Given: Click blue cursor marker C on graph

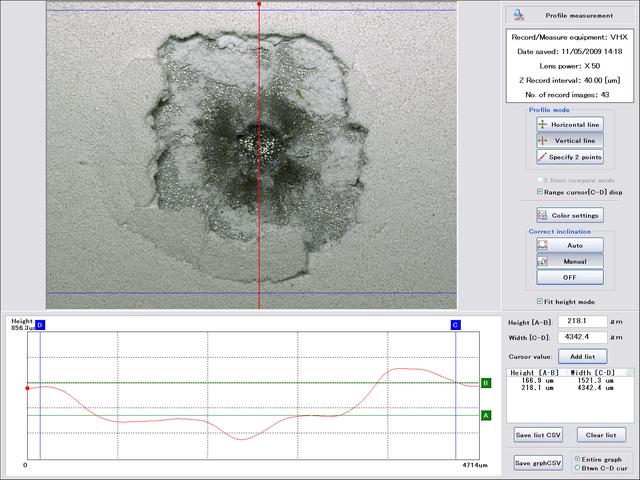Looking at the screenshot, I should 455,326.
